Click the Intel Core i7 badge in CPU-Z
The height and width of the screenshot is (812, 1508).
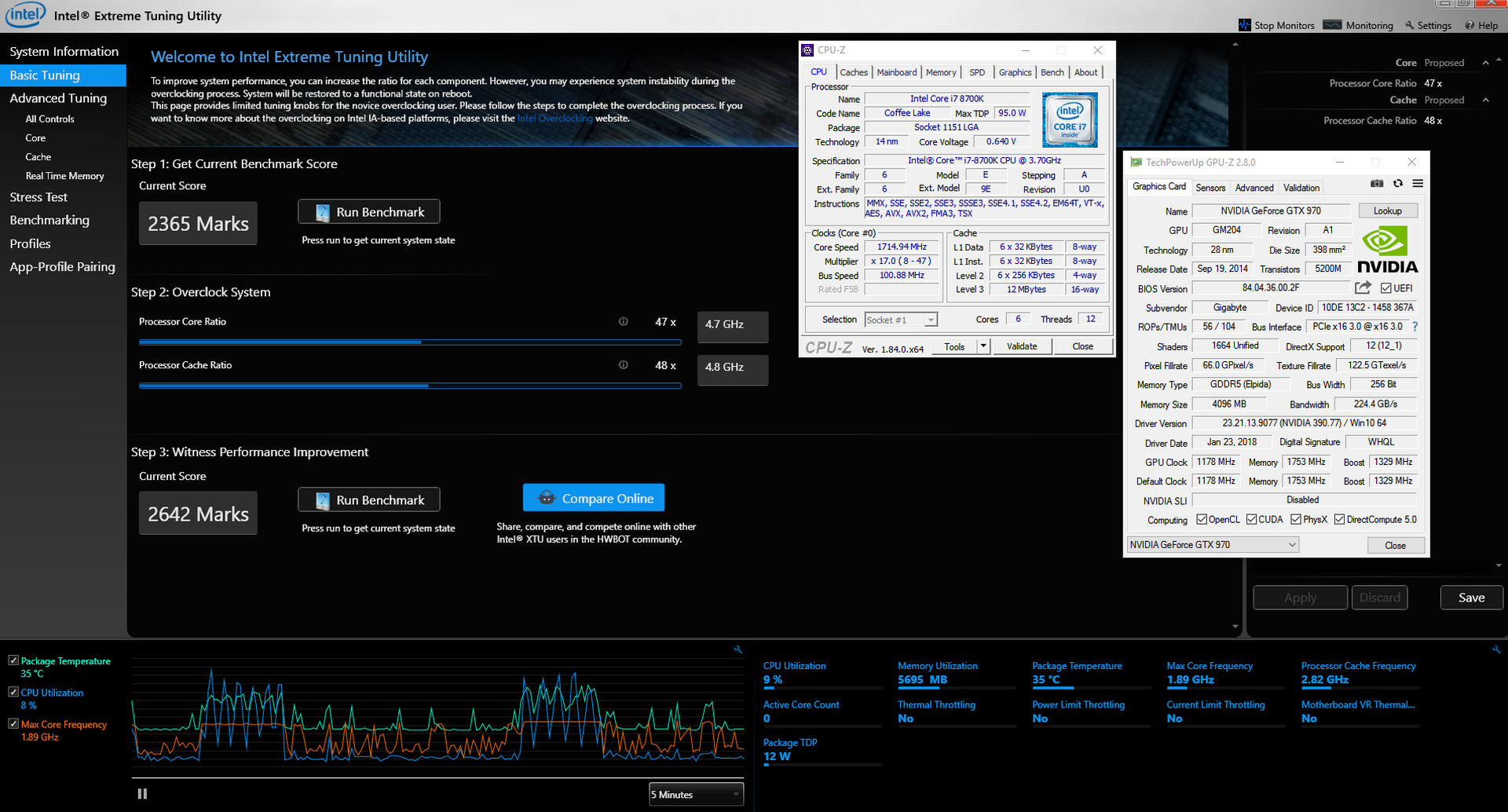pyautogui.click(x=1070, y=119)
